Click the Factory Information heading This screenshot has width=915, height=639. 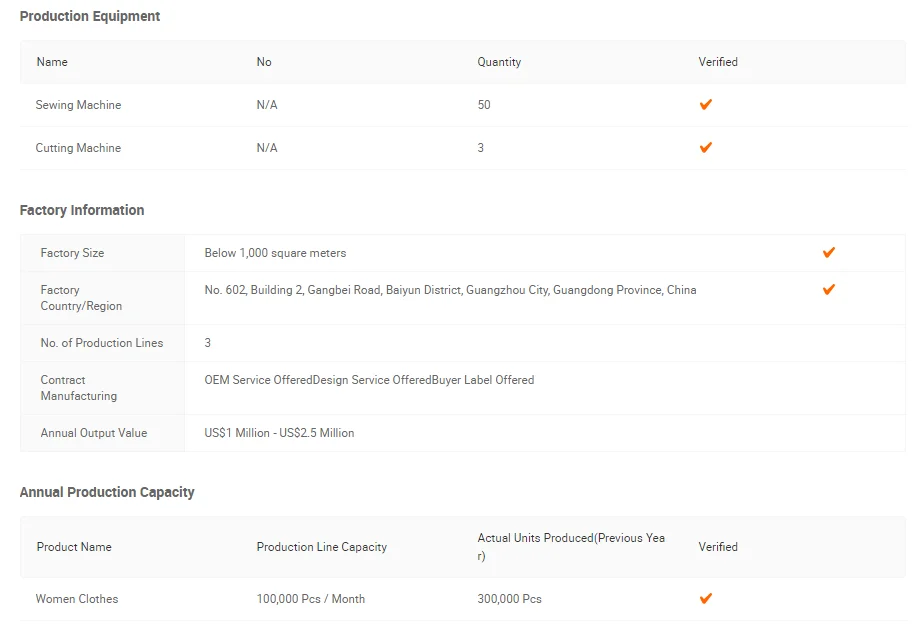82,210
